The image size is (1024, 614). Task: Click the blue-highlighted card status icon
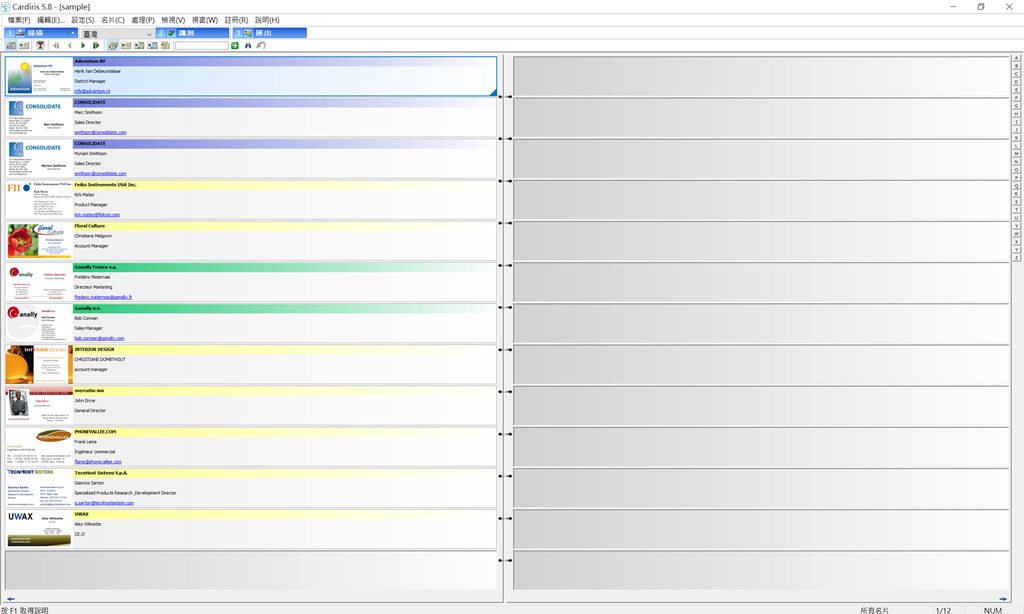(x=152, y=46)
